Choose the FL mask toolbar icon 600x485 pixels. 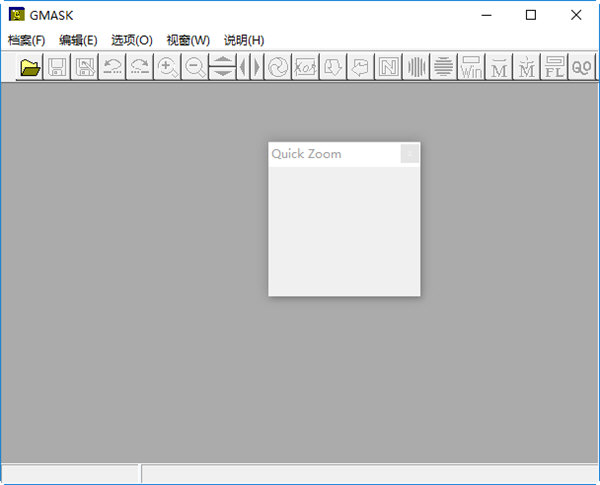554,68
